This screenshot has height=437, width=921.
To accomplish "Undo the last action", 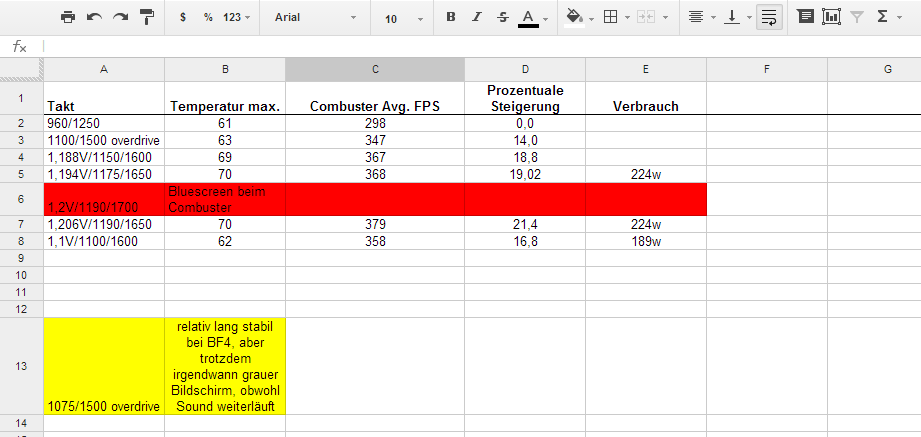I will (x=94, y=17).
